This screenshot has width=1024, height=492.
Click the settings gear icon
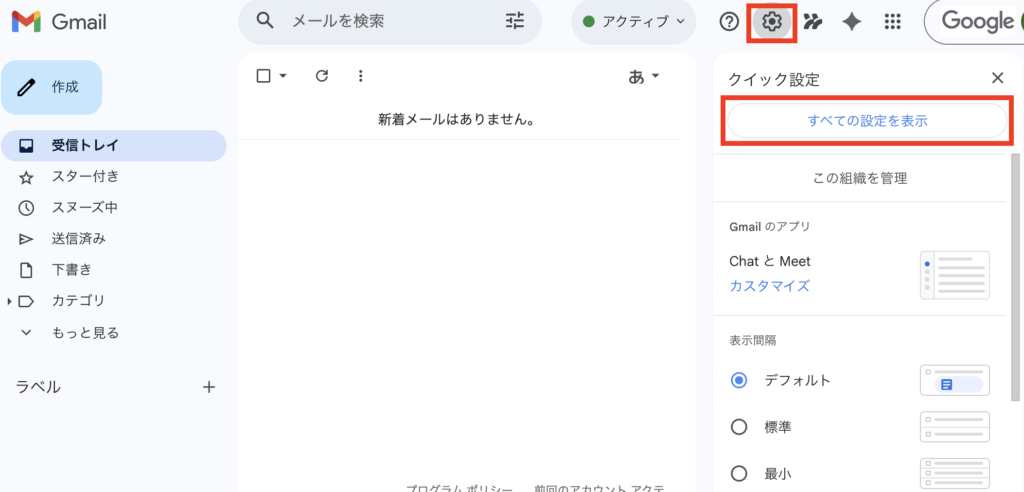point(772,22)
